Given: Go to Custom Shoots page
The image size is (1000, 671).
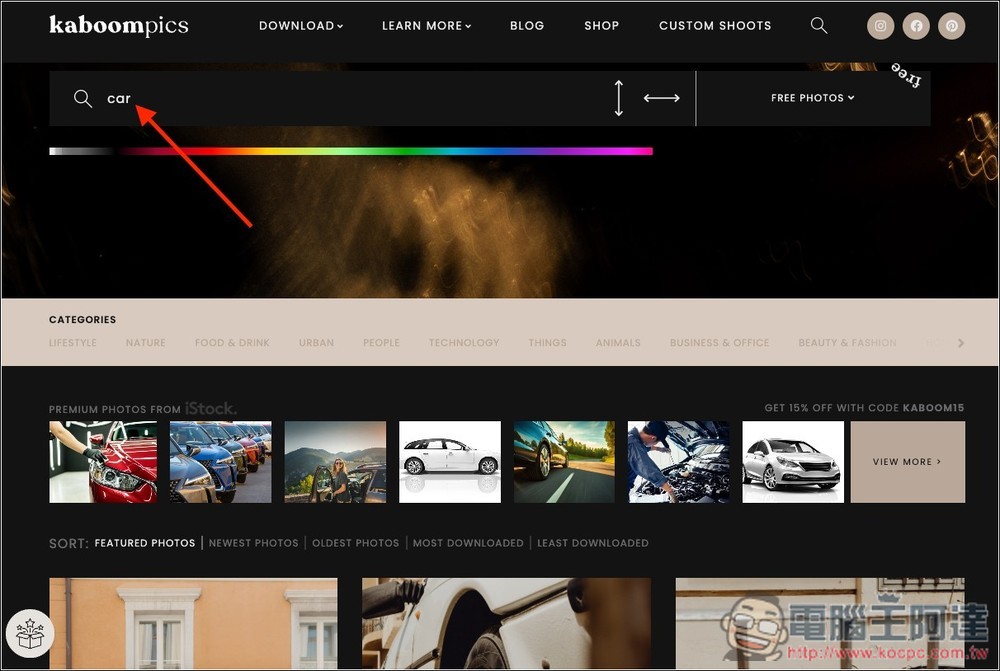Looking at the screenshot, I should click(x=715, y=26).
